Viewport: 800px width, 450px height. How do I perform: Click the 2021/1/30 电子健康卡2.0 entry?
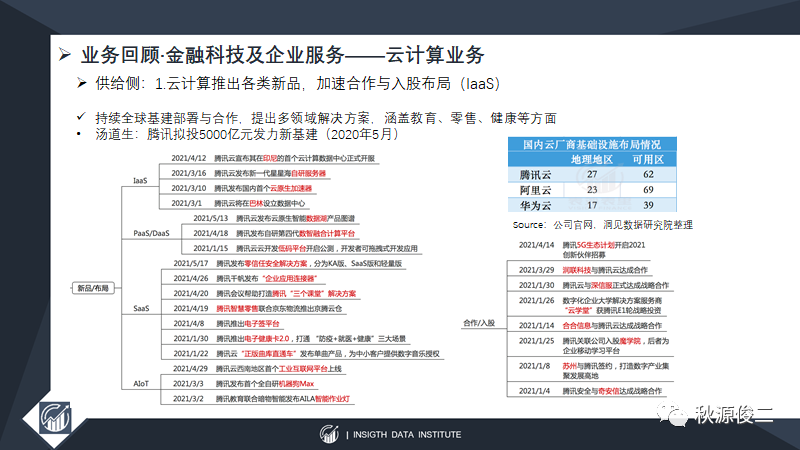tap(289, 339)
